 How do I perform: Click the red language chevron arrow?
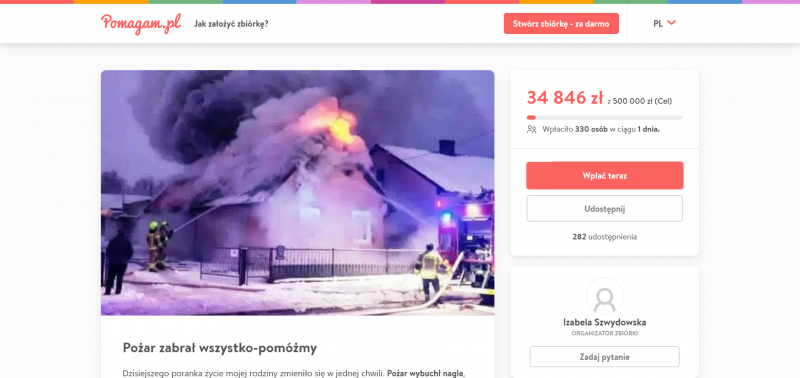tap(671, 22)
